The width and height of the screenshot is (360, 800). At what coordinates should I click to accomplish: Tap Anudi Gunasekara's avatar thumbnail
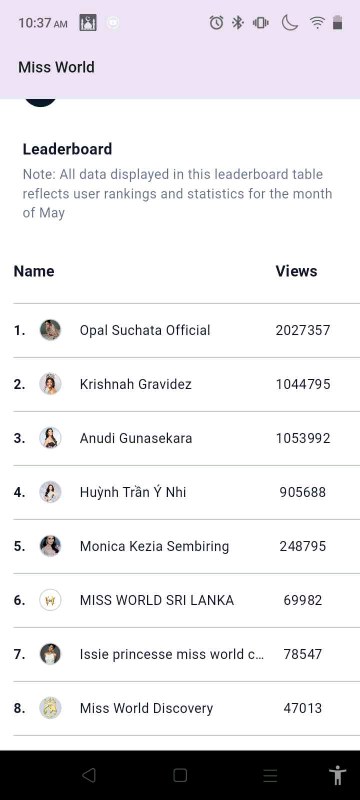50,438
